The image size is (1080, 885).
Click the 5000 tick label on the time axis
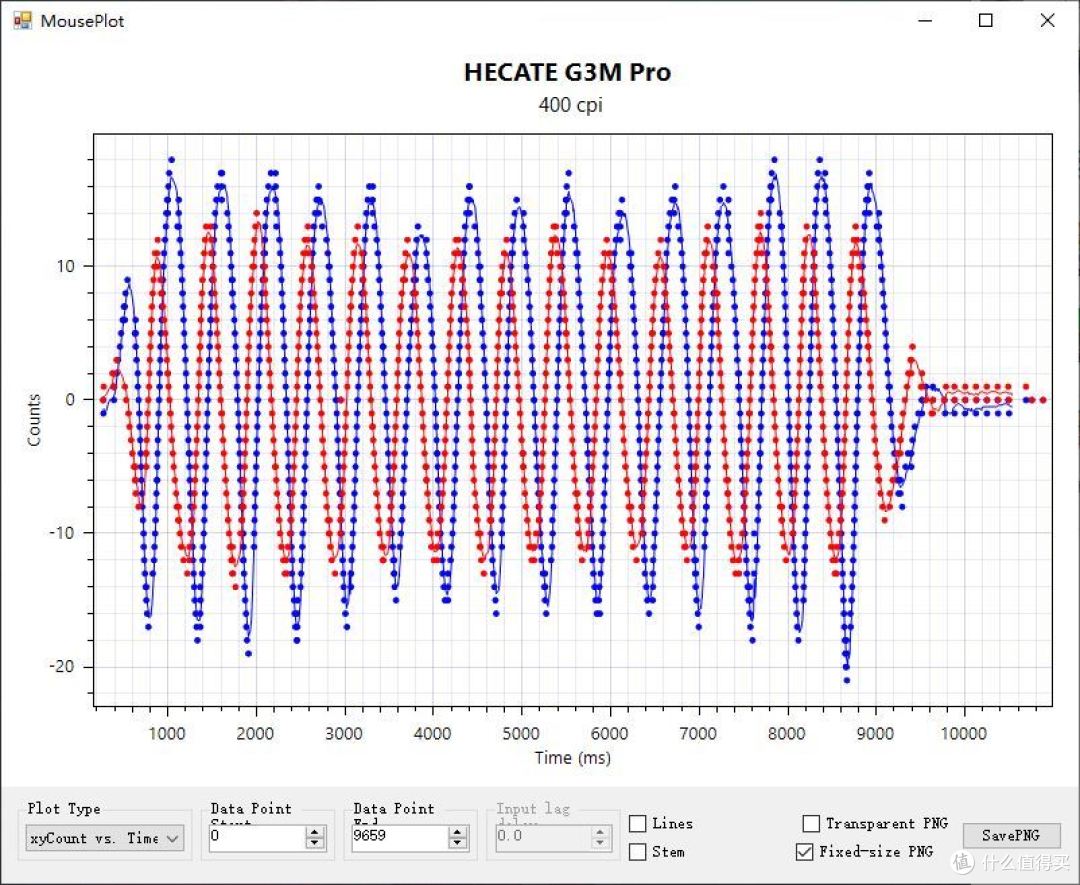pos(521,733)
